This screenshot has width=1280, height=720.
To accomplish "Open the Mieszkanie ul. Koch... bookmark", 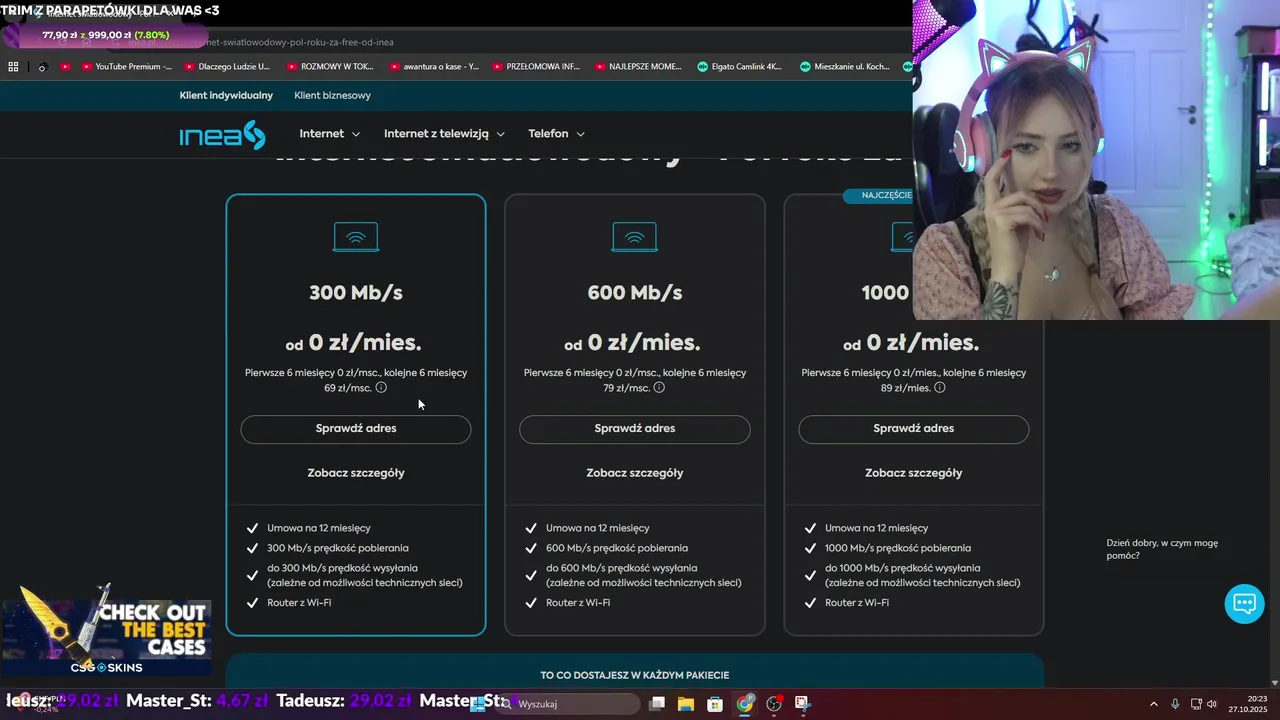I will pos(845,67).
